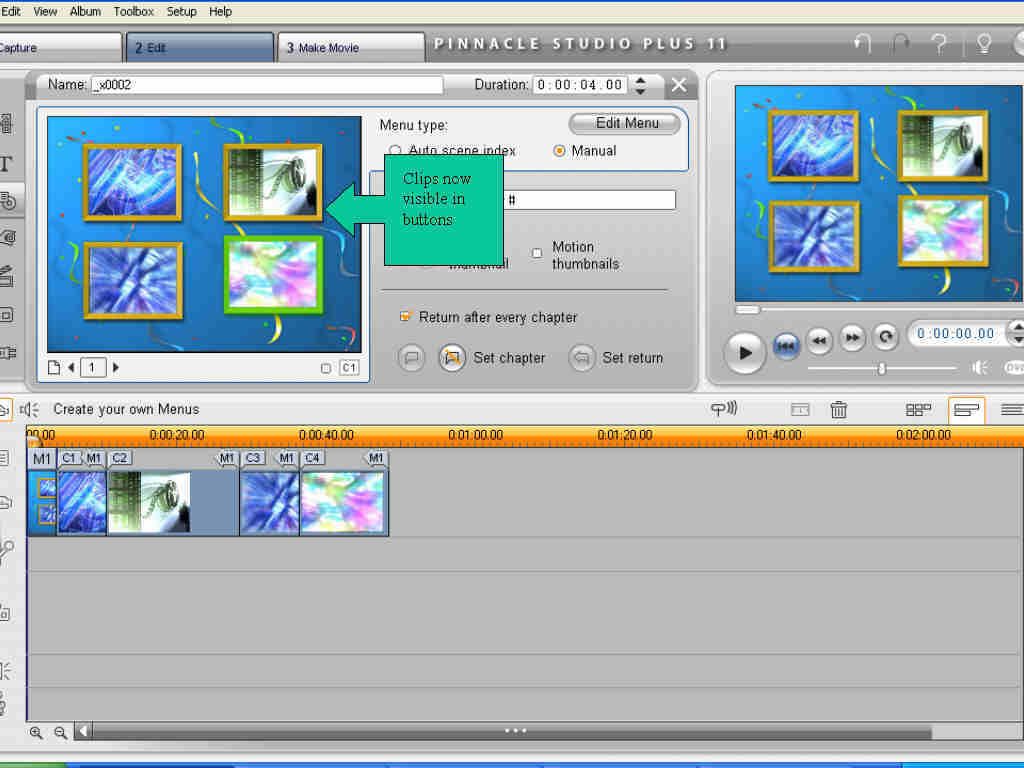Select the C1 chapter flag on timeline
Image resolution: width=1024 pixels, height=768 pixels.
point(69,458)
